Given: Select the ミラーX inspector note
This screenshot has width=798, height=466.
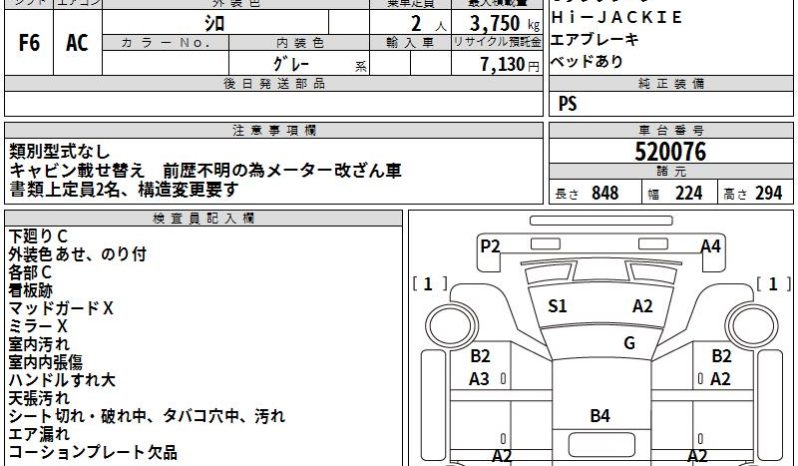Looking at the screenshot, I should pos(38,326).
